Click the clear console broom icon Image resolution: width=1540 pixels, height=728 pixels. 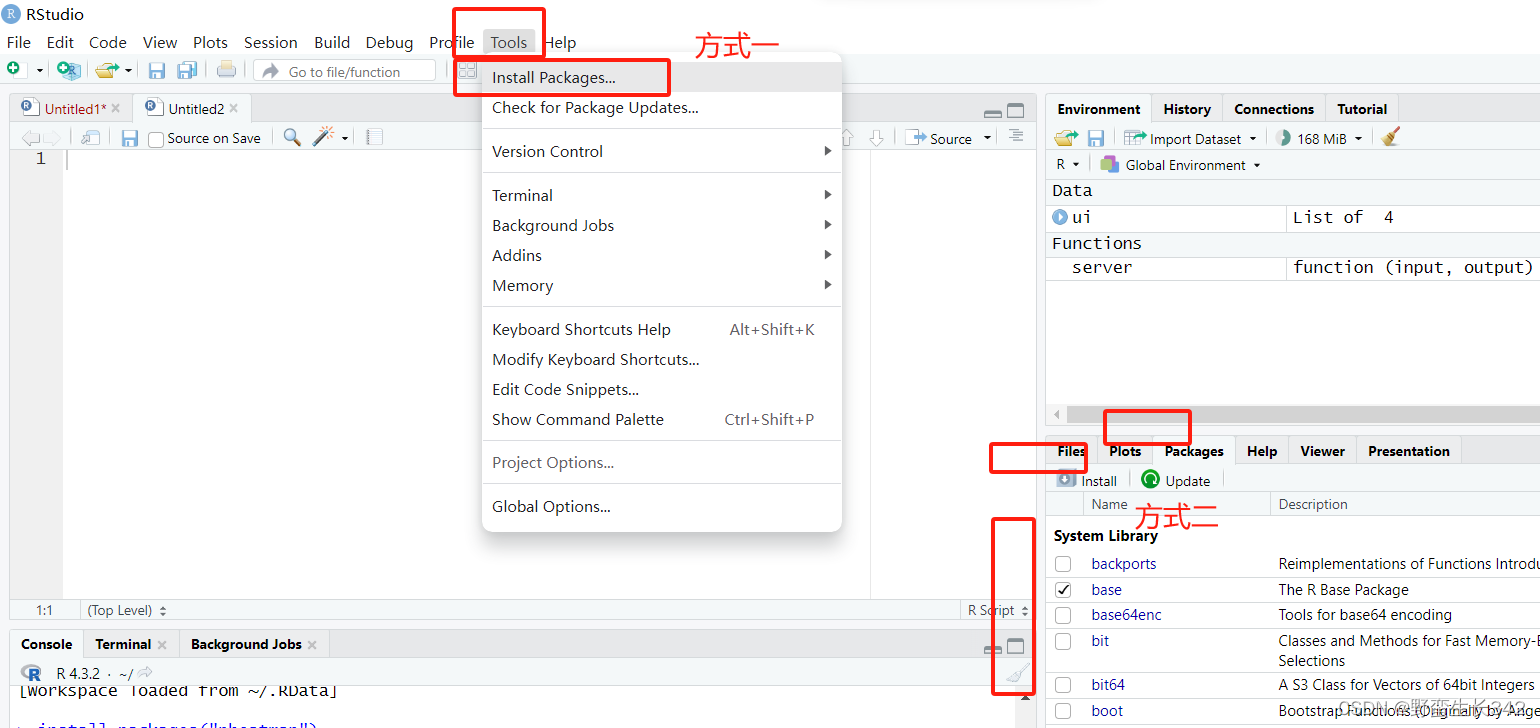(1017, 673)
